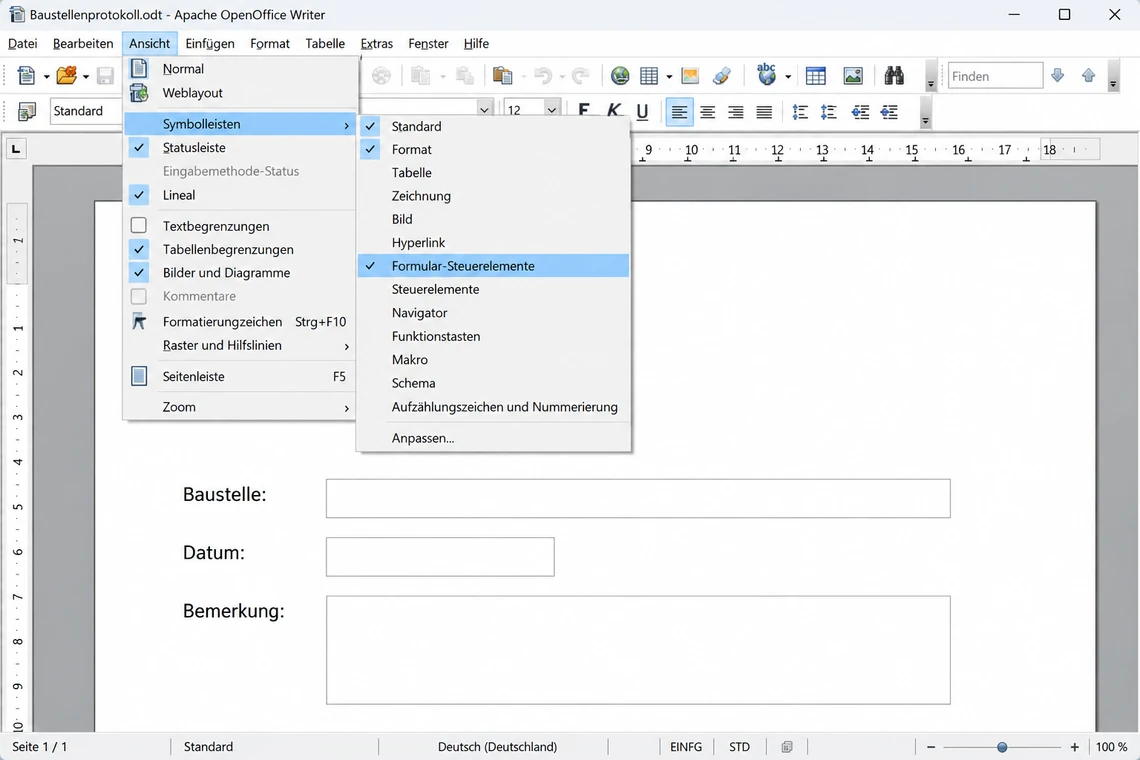Click the Save floppy disk icon
This screenshot has width=1140, height=760.
click(x=105, y=76)
